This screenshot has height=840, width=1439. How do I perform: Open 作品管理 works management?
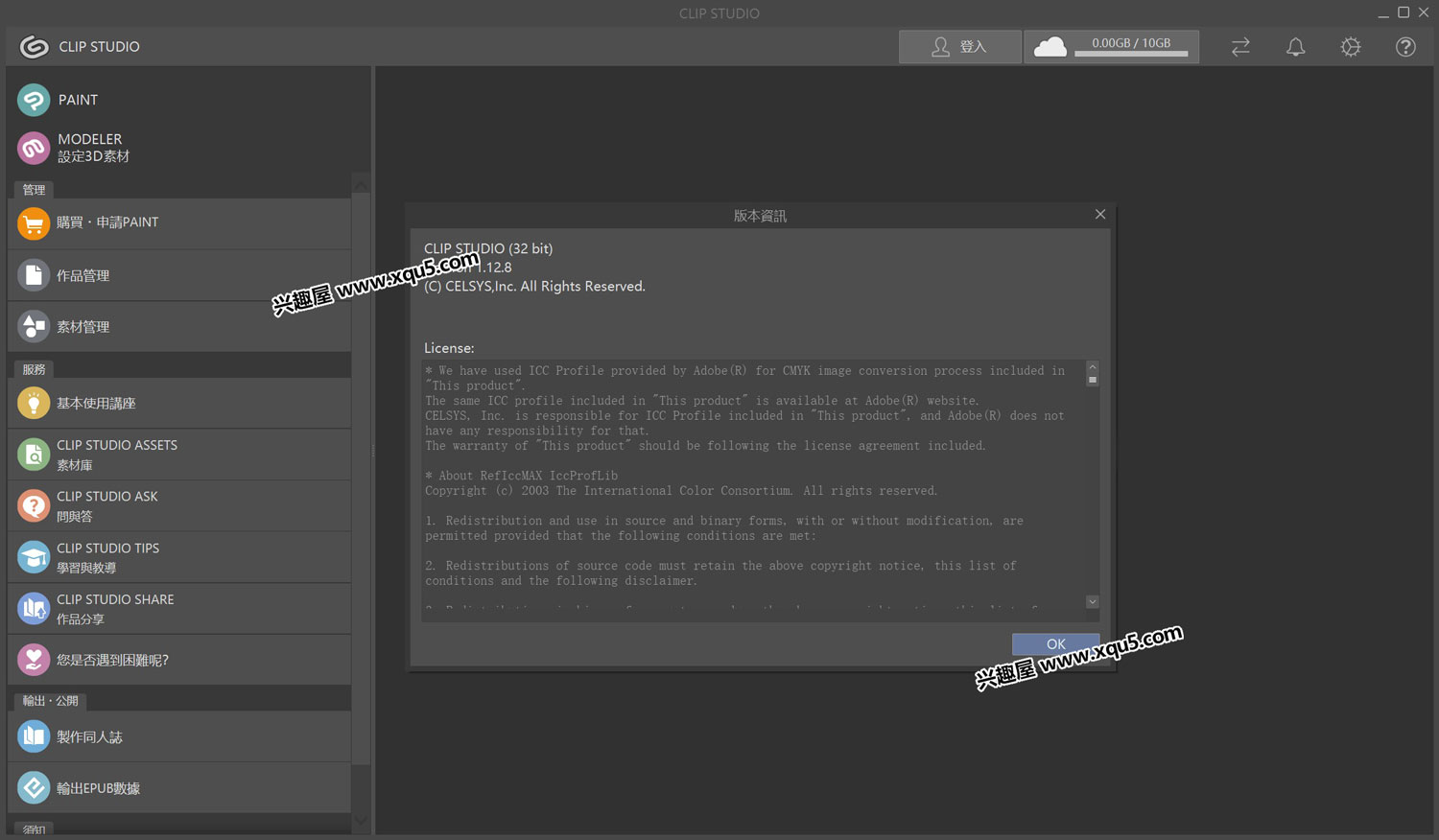click(x=179, y=275)
